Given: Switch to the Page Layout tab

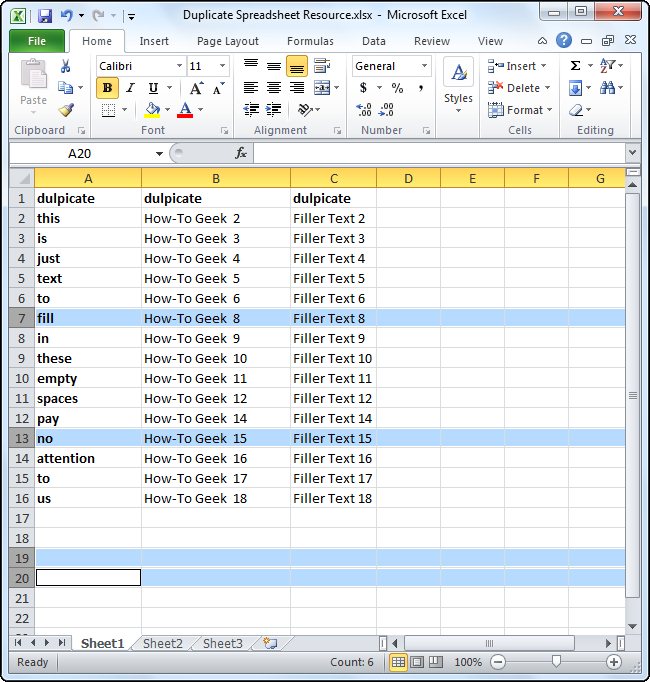Looking at the screenshot, I should click(x=228, y=41).
